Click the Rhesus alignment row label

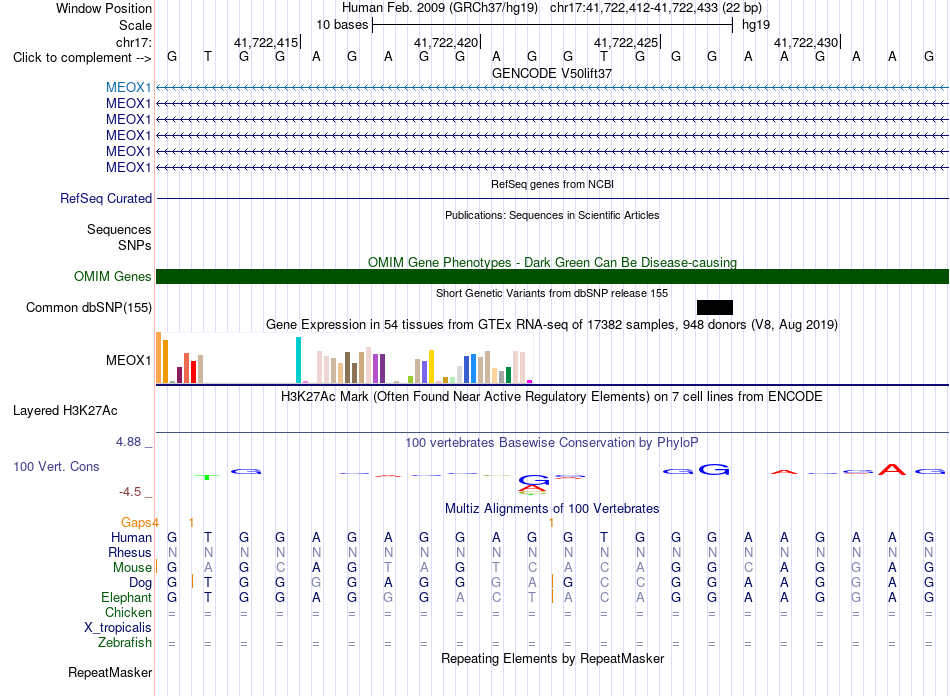click(x=130, y=552)
